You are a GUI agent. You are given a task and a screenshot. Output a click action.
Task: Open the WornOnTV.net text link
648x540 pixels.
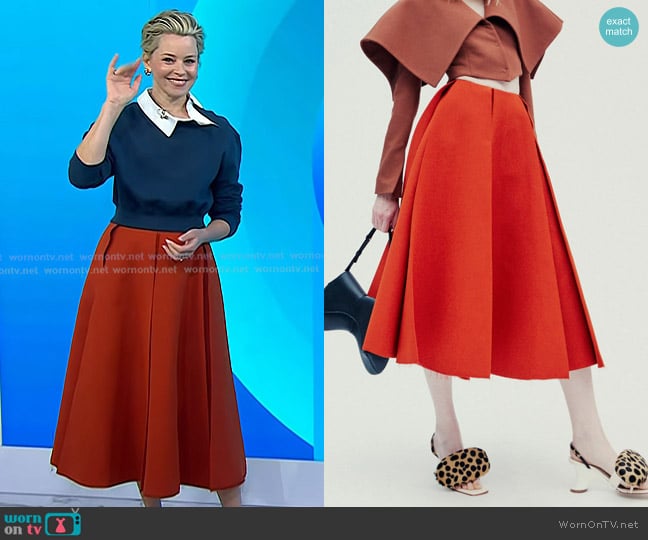point(598,524)
